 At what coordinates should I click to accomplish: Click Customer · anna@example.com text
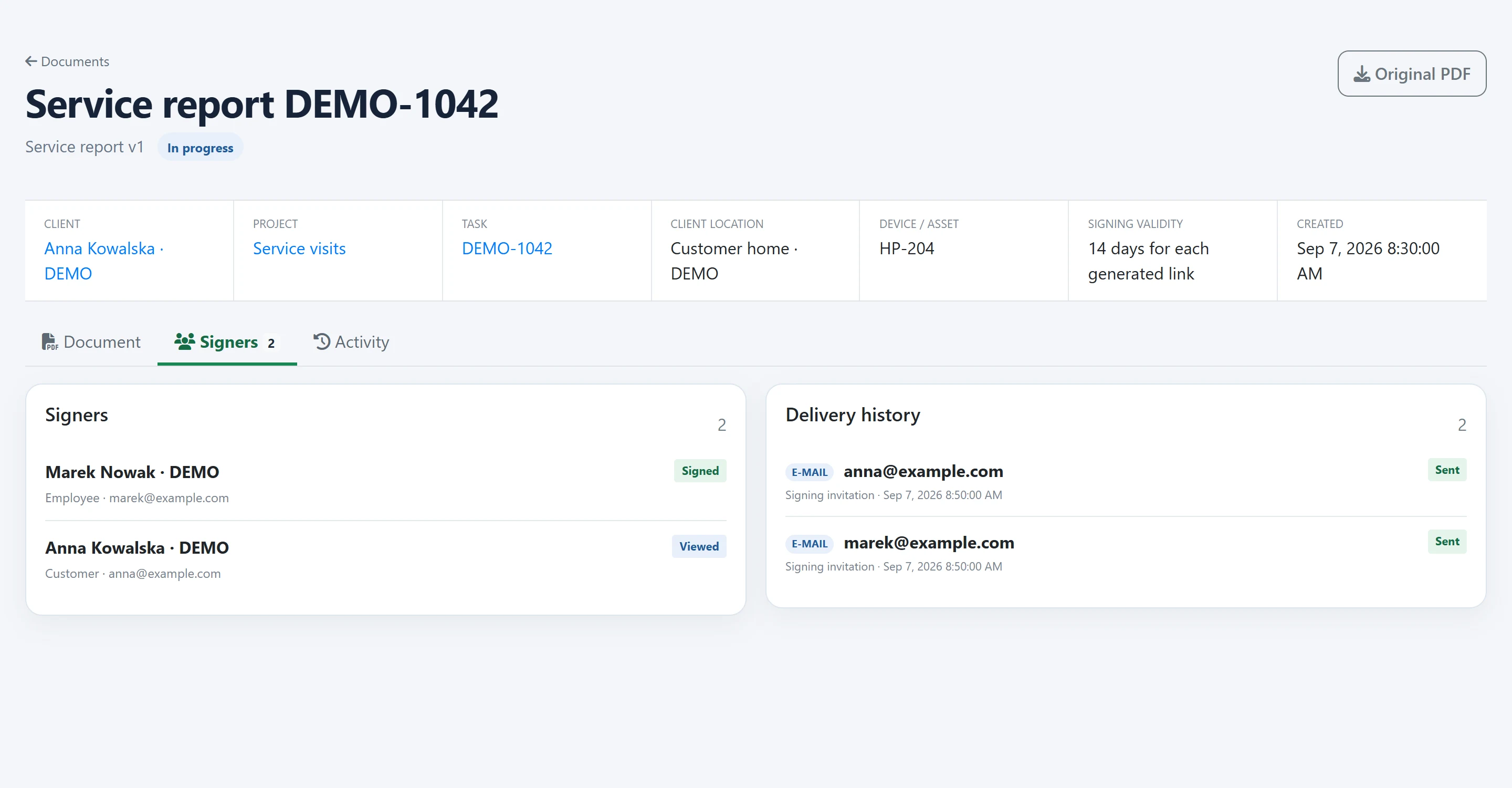pos(133,574)
